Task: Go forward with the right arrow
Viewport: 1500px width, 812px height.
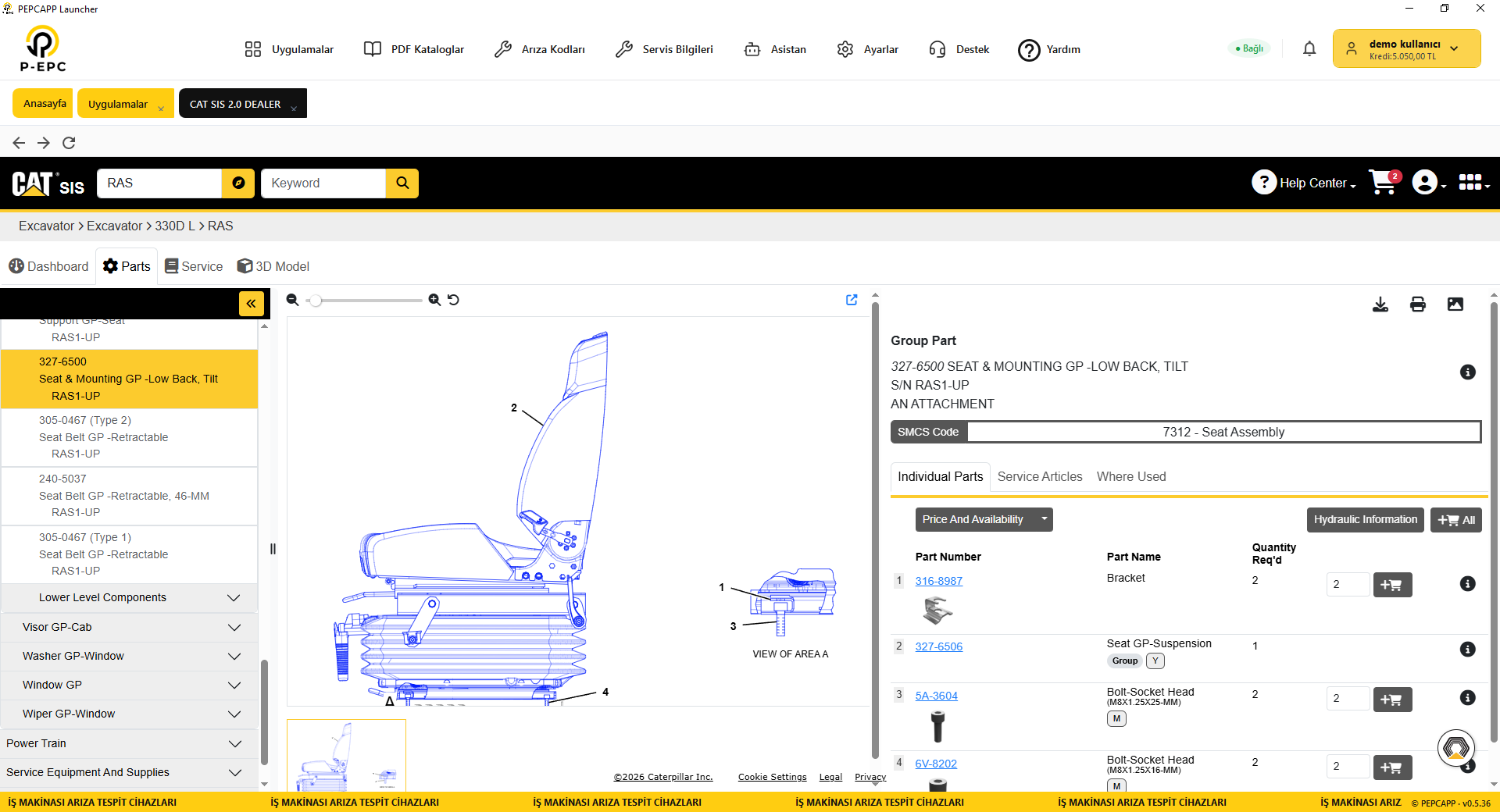Action: point(44,143)
